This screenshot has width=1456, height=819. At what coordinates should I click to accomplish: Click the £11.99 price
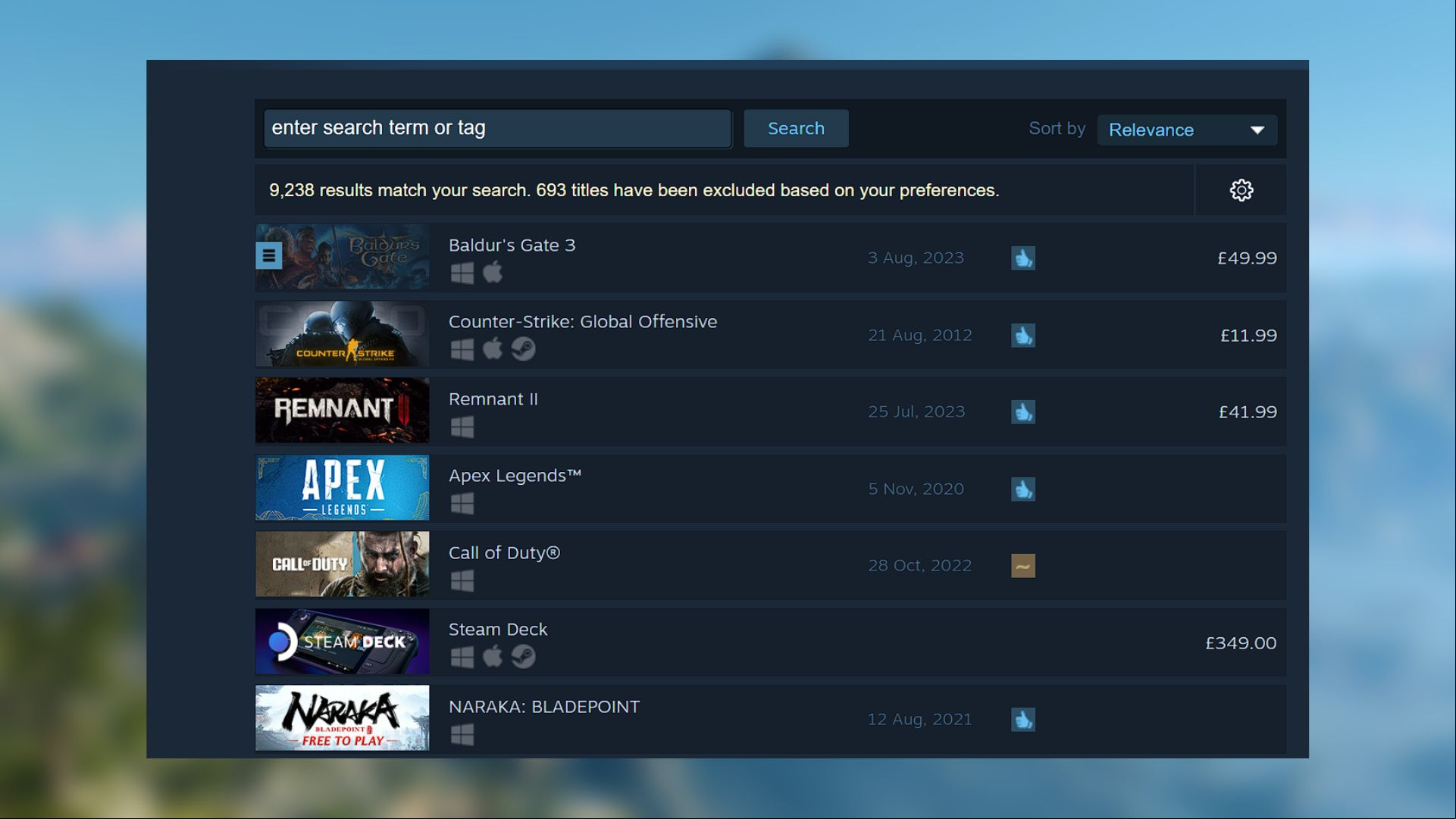[x=1248, y=336]
